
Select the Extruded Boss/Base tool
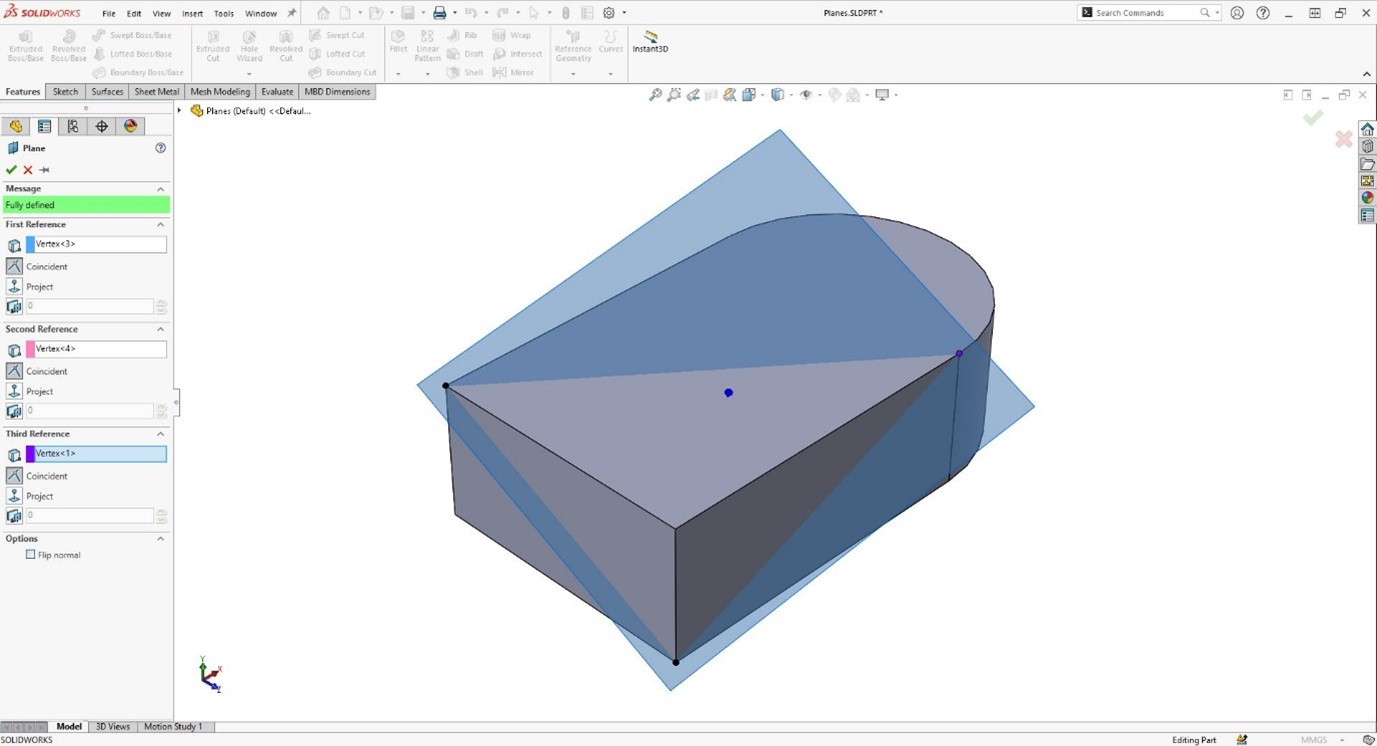point(24,46)
